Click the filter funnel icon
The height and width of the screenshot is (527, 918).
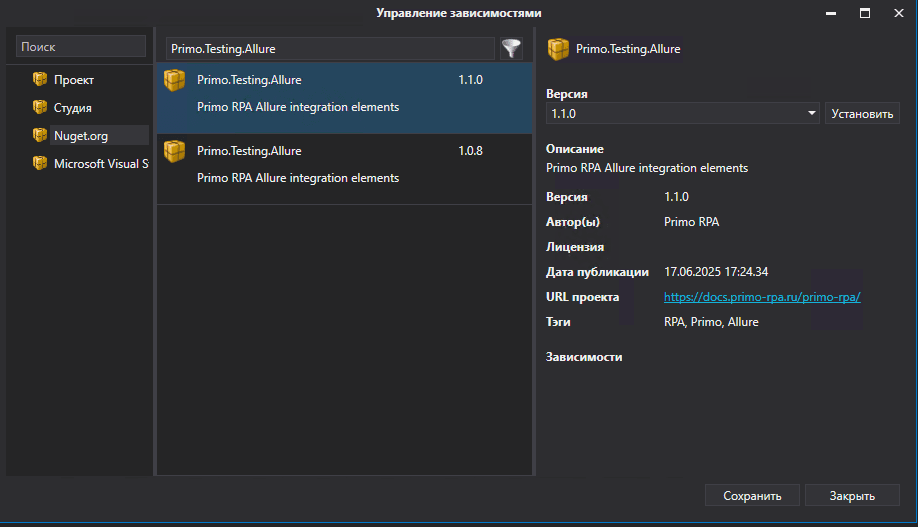(511, 48)
